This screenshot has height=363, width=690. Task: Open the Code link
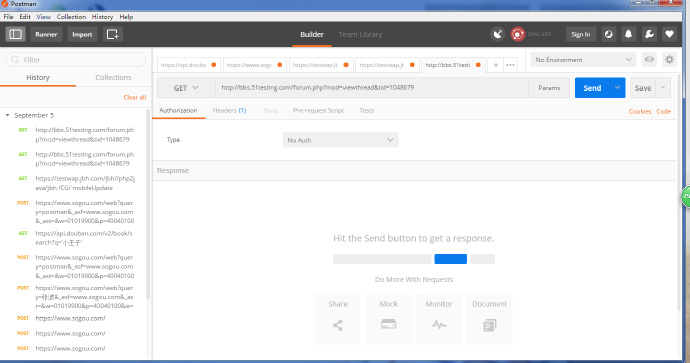click(664, 111)
